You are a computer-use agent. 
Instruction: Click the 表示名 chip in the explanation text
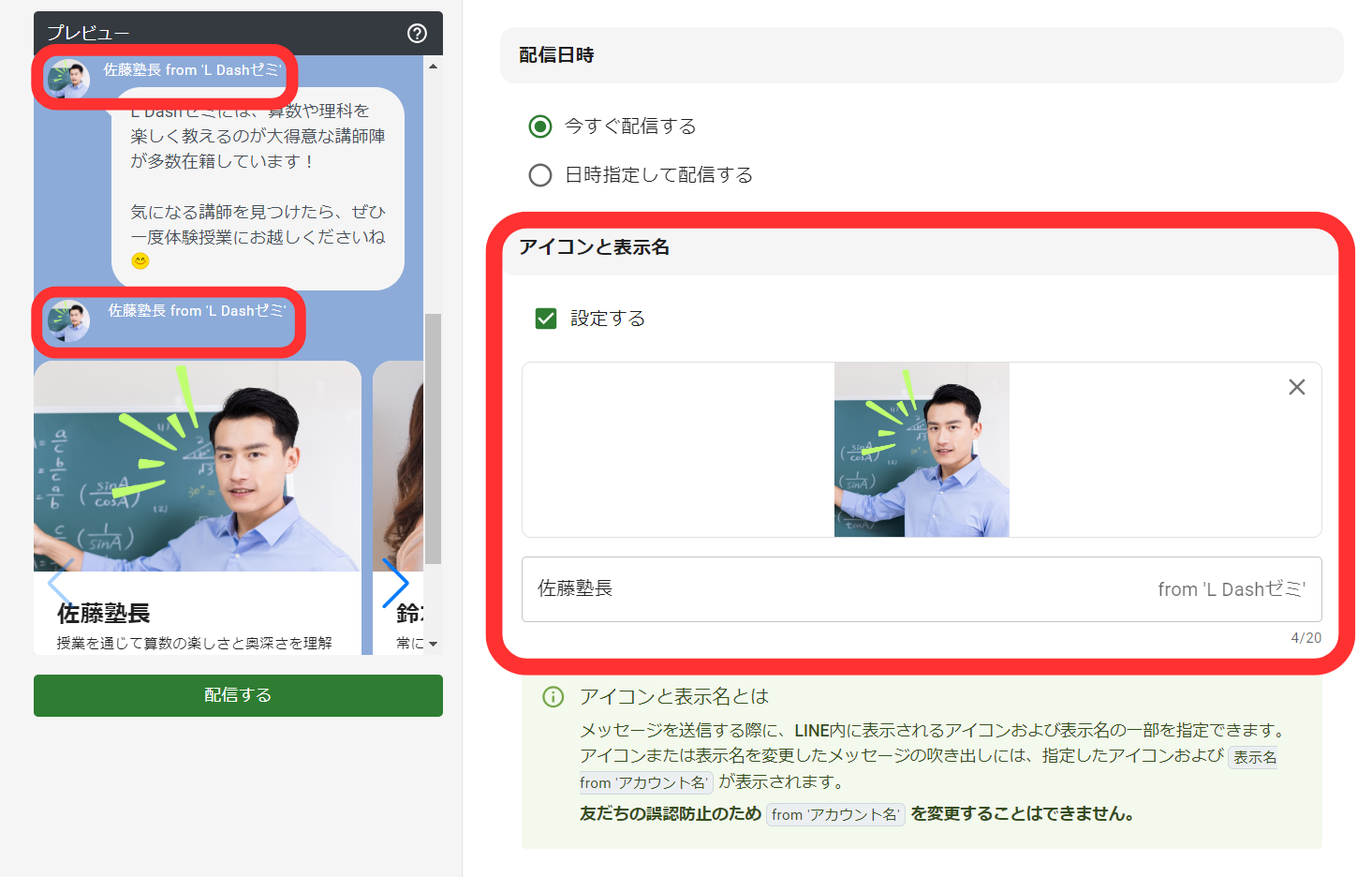[x=1253, y=757]
